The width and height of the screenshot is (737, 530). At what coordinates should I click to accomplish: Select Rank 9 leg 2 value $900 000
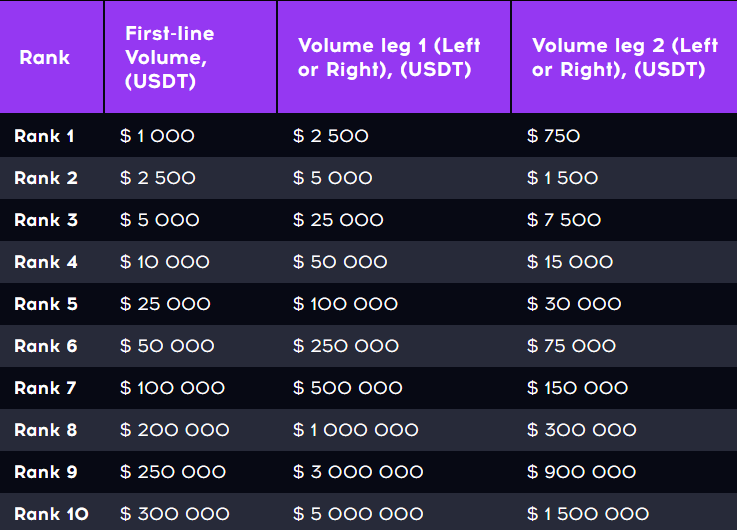pyautogui.click(x=581, y=472)
